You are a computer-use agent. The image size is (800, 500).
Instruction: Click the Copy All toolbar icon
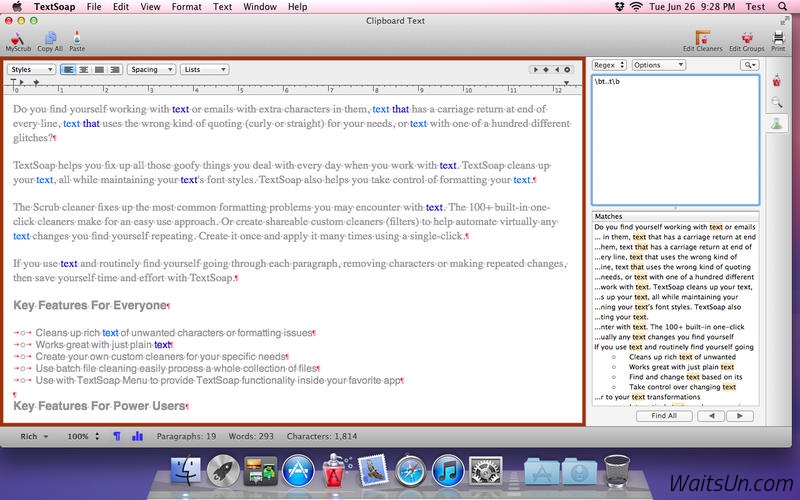[50, 41]
